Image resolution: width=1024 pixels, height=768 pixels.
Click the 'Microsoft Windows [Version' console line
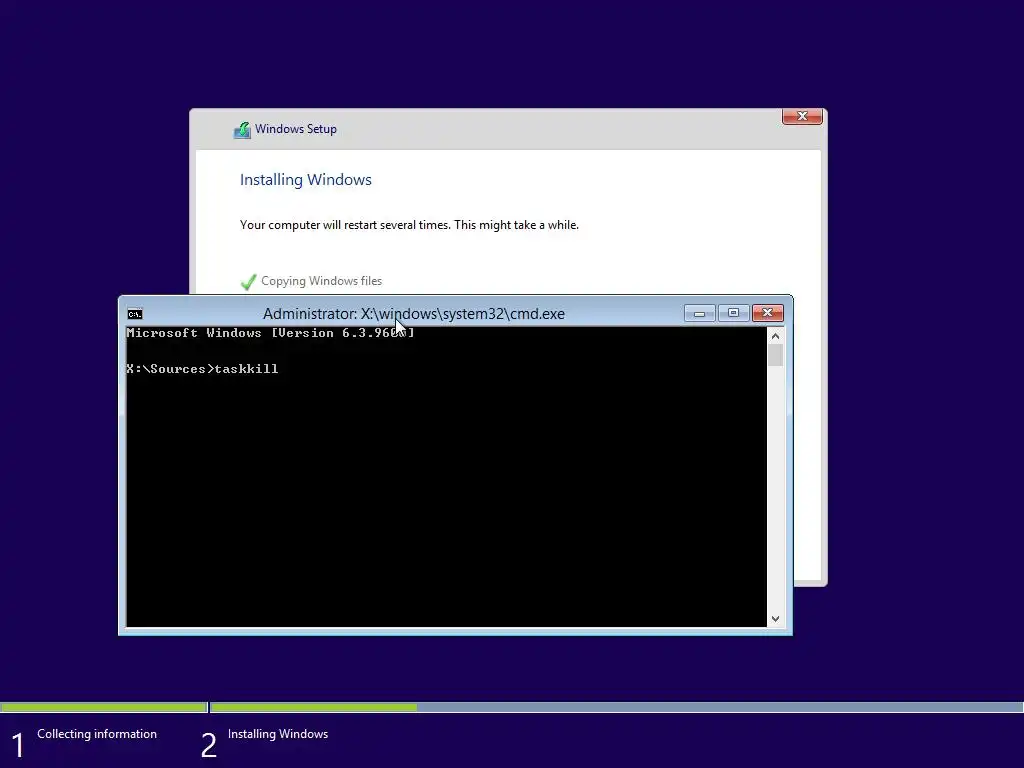pyautogui.click(x=270, y=333)
